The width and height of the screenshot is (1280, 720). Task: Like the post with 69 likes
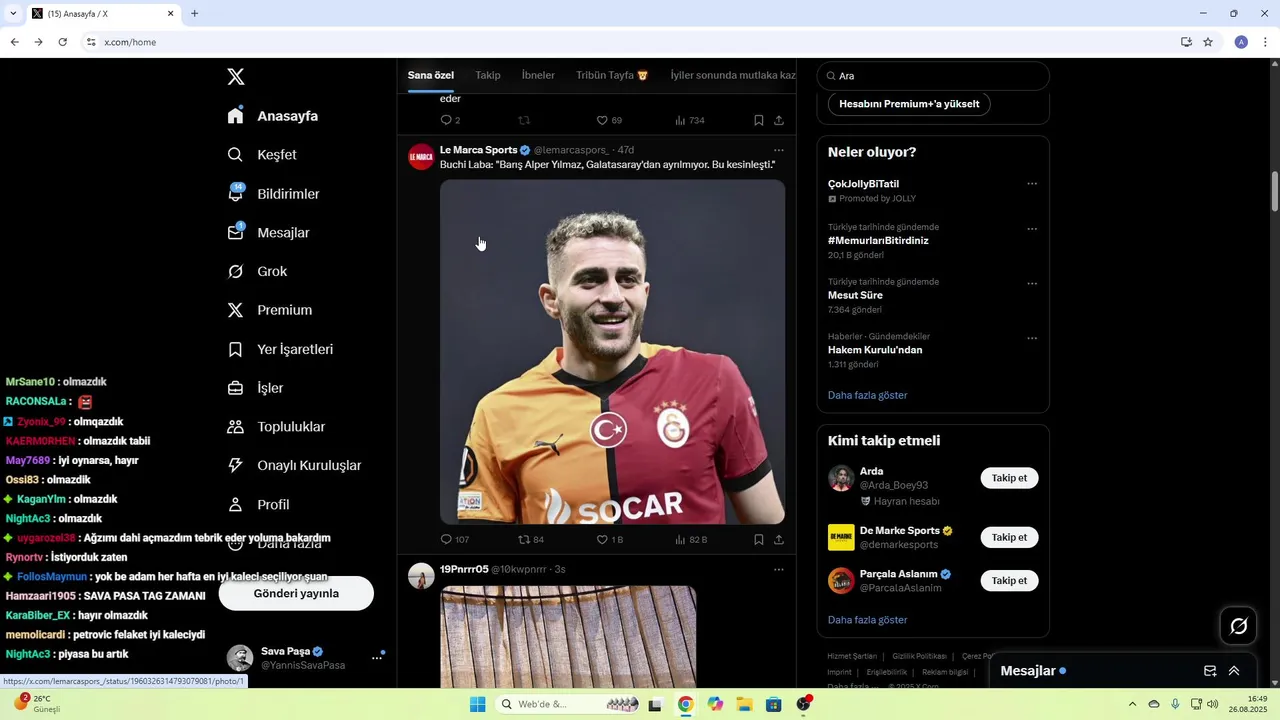tap(602, 120)
